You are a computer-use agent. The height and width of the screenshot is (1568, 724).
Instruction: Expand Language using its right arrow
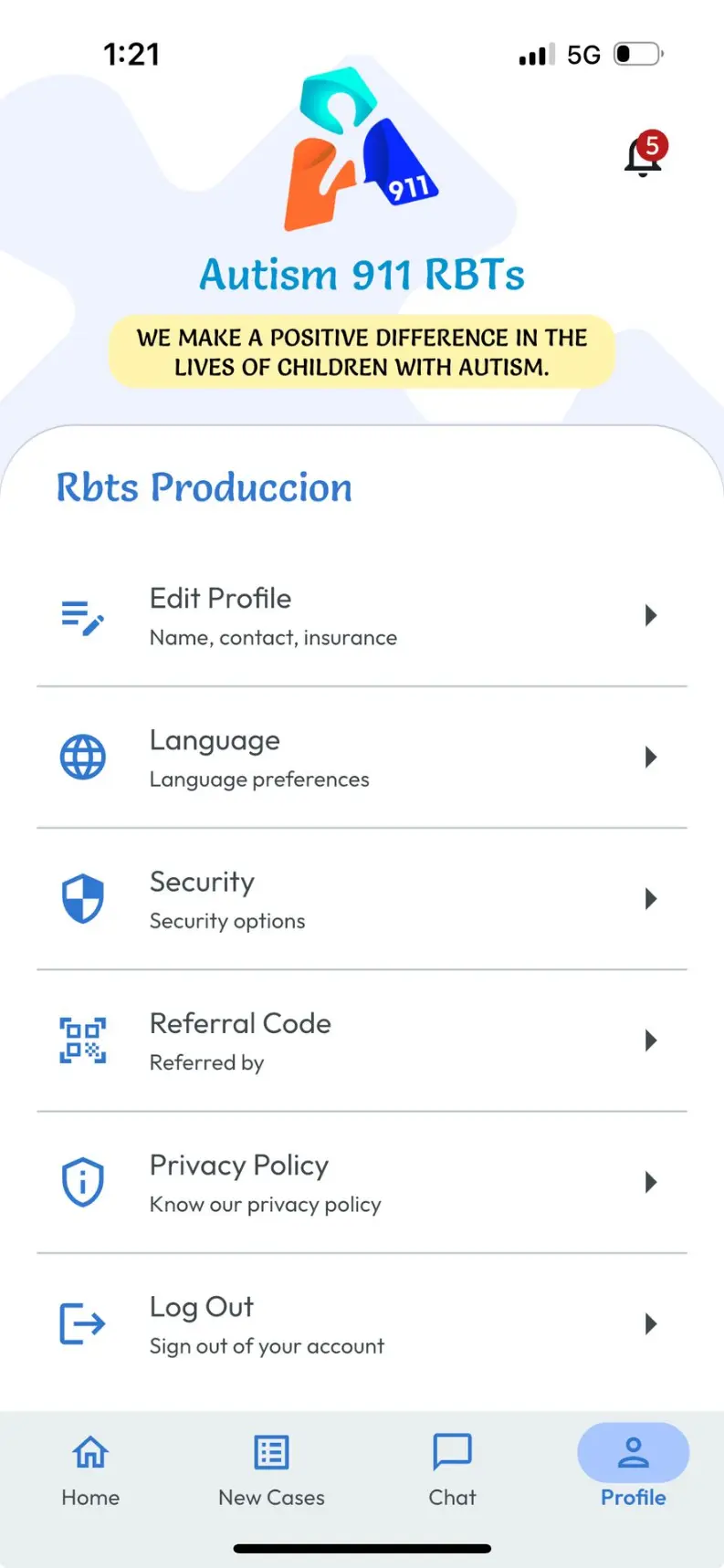(x=650, y=758)
